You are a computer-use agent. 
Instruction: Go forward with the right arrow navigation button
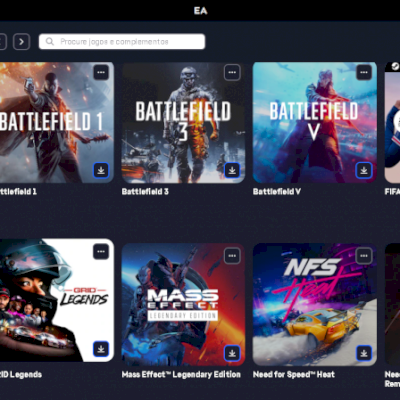(22, 42)
